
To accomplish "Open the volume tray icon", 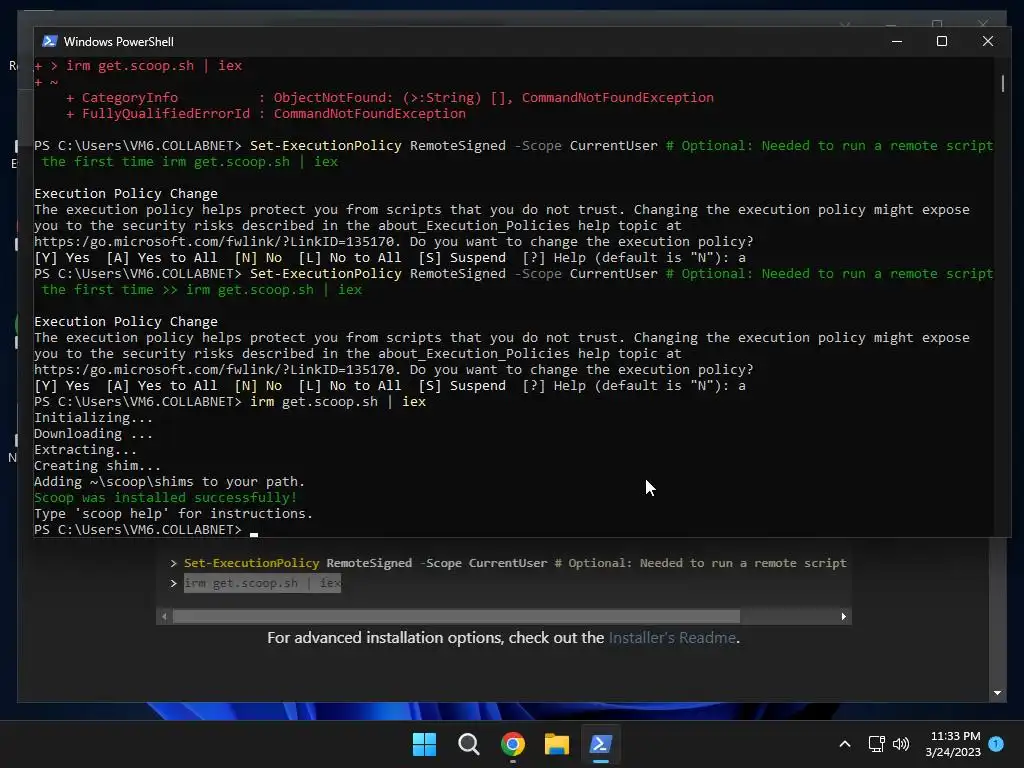I will (x=901, y=744).
